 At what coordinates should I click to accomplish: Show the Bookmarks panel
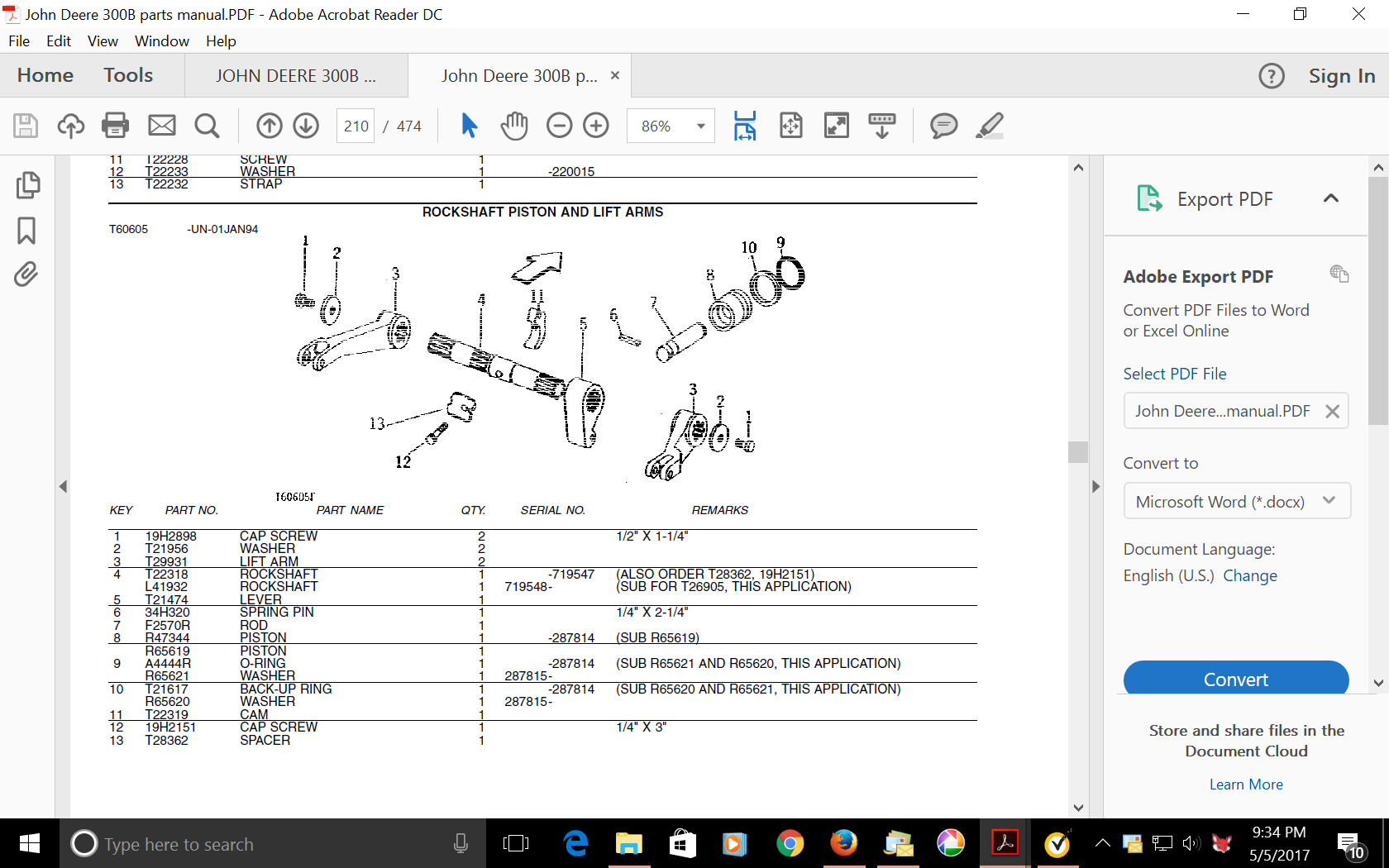26,231
